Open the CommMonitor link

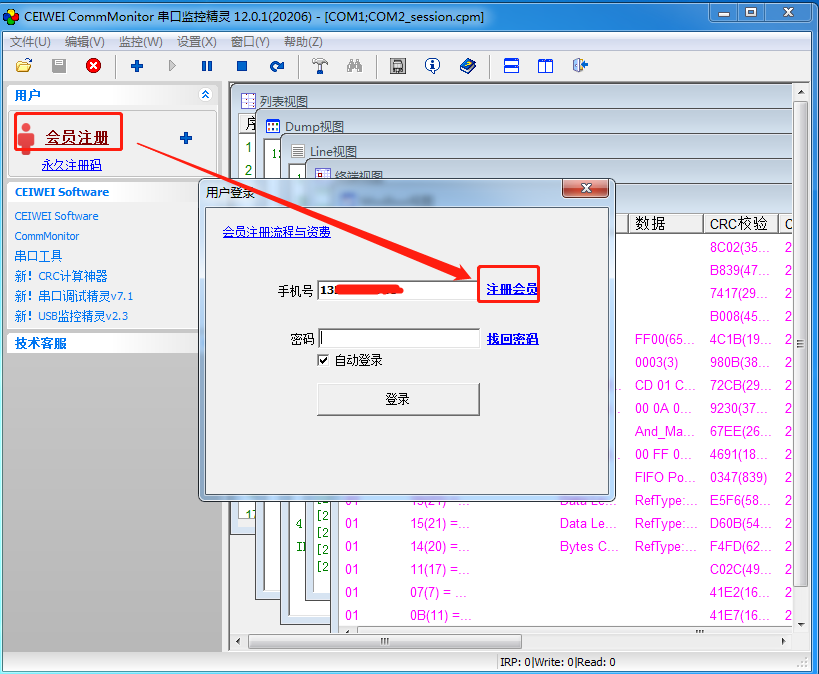(47, 236)
